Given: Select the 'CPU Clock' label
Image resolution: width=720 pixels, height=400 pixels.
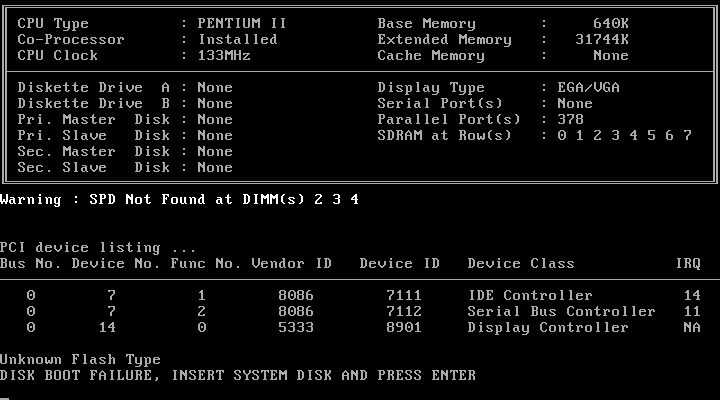Looking at the screenshot, I should (x=57, y=56).
